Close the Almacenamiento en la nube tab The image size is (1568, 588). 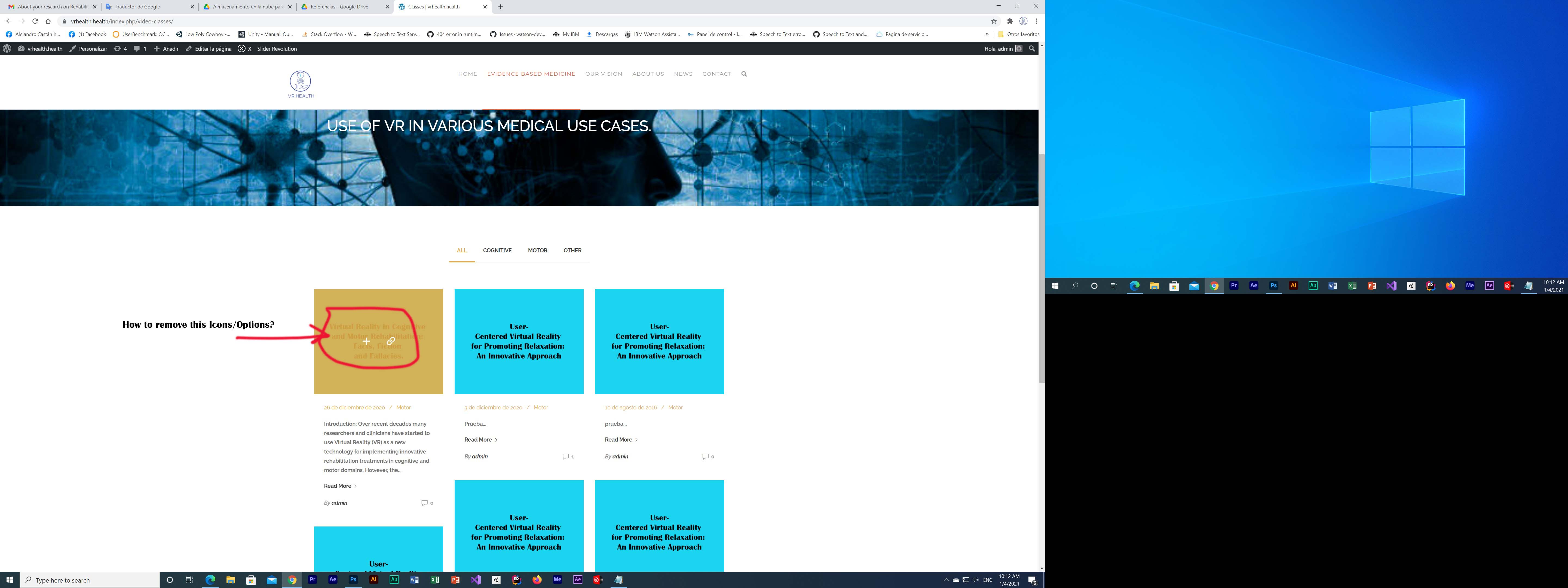pyautogui.click(x=290, y=7)
